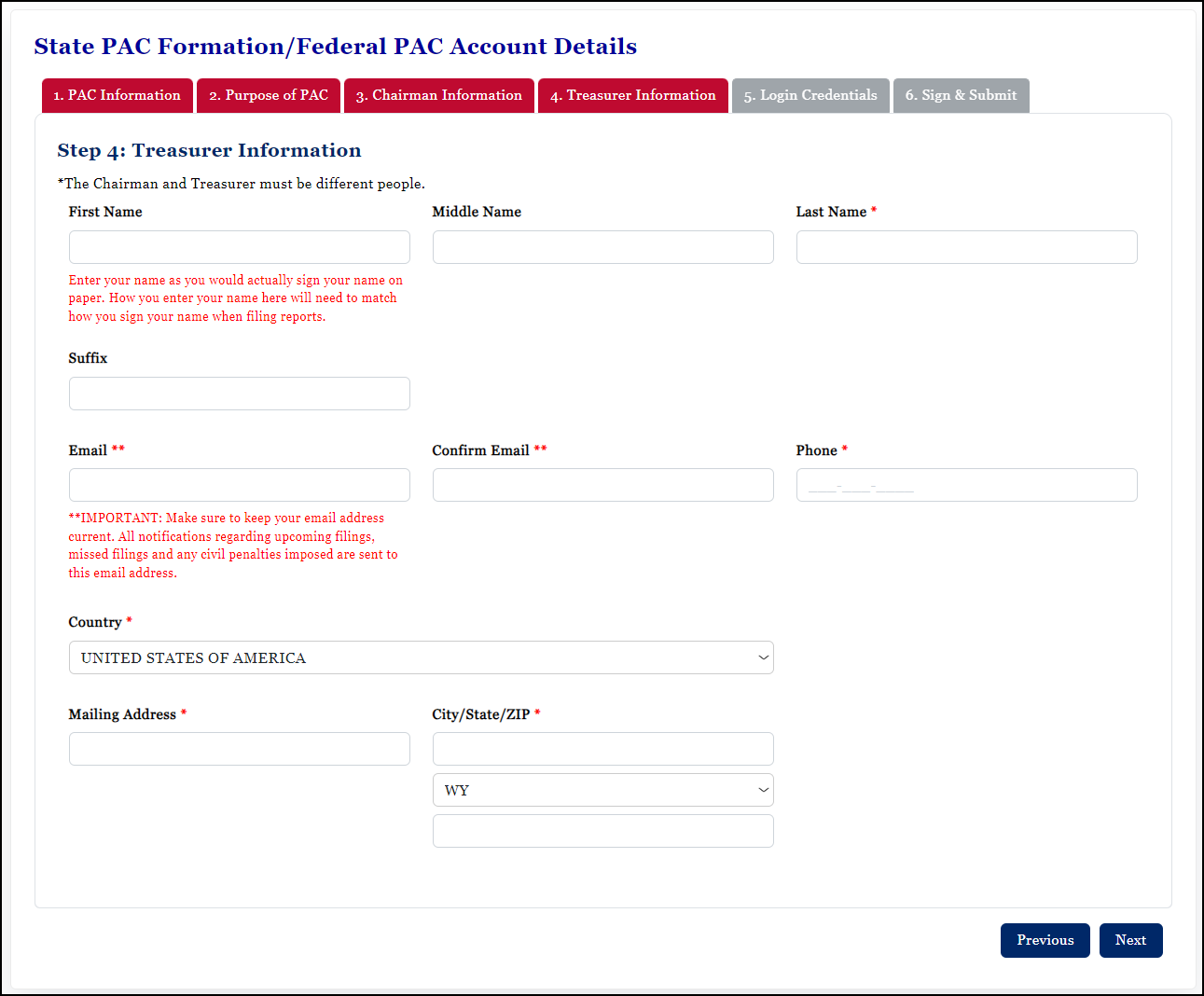
Task: Select the Chairman Information tab
Action: coord(438,95)
